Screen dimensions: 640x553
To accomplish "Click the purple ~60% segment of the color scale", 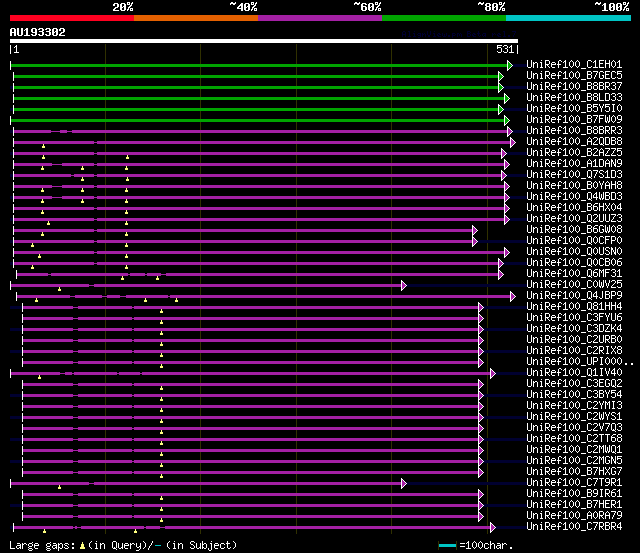I will tap(320, 18).
